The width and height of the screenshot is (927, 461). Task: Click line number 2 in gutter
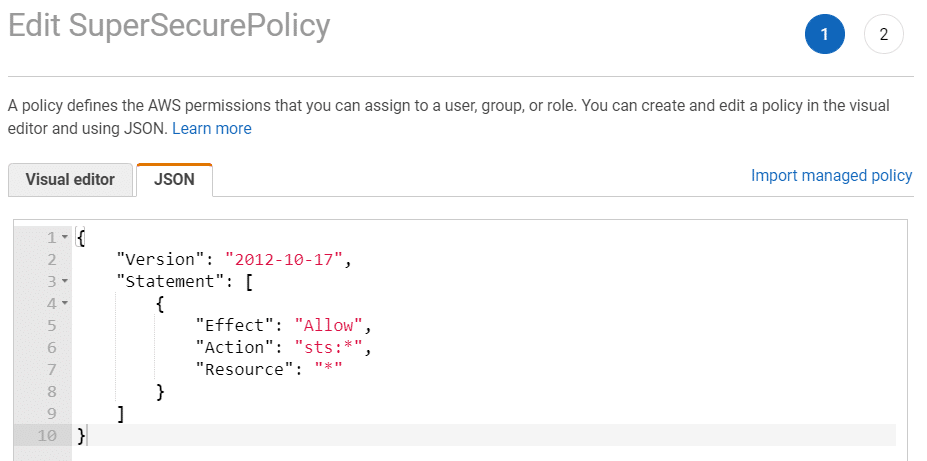click(x=51, y=260)
